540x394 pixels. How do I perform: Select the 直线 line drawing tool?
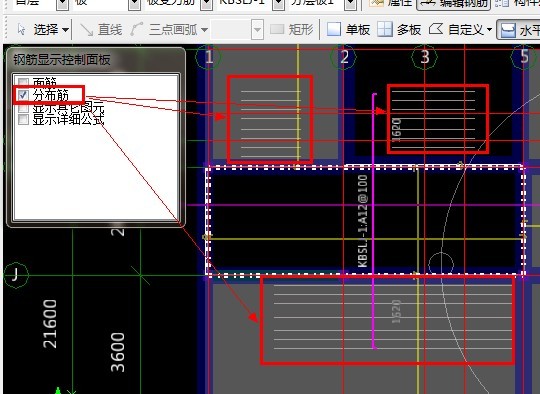(x=101, y=30)
